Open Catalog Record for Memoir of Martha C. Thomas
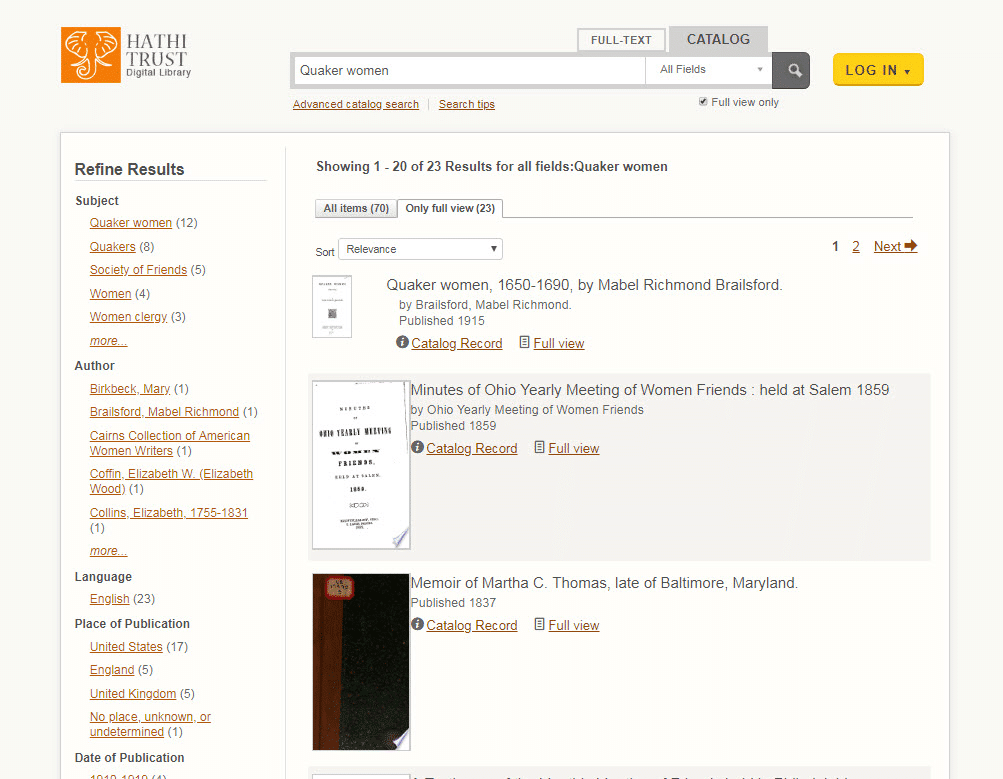1003x779 pixels. click(x=472, y=626)
